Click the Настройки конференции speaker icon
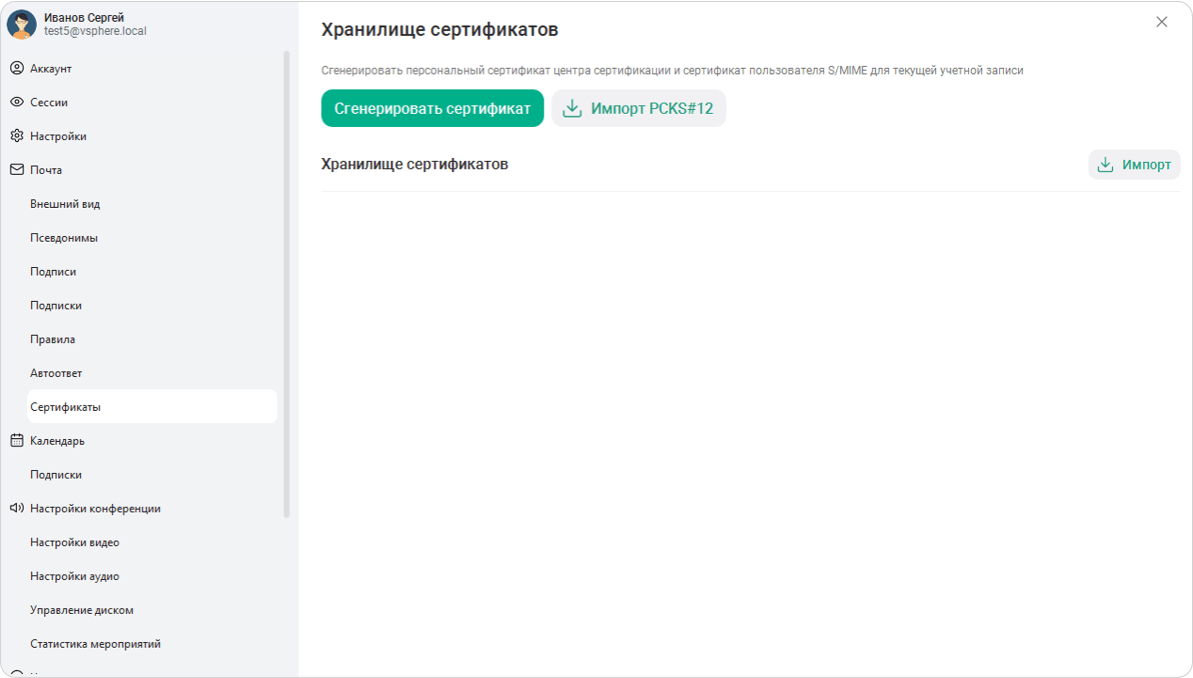Screen dimensions: 1193x678 tap(17, 508)
